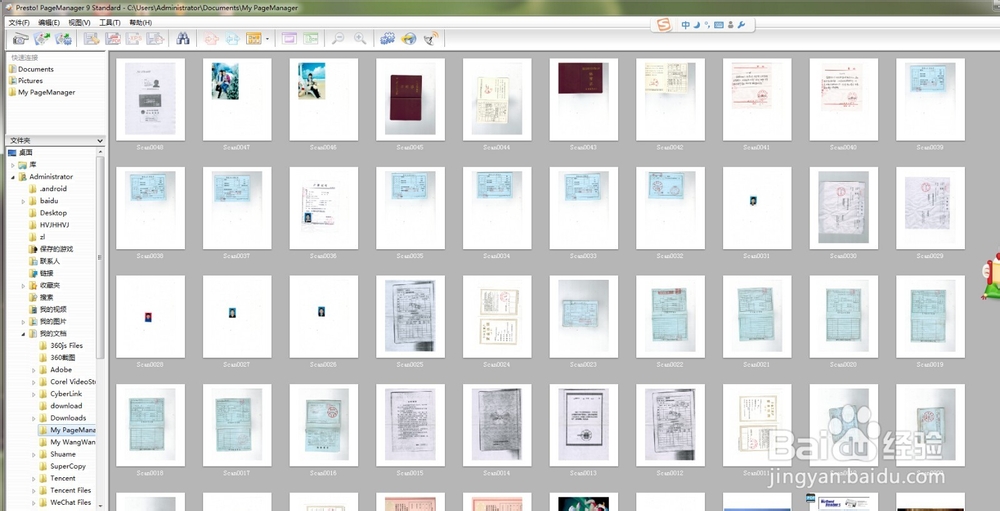Click the blue gears settings icon
1000x511 pixels.
pyautogui.click(x=388, y=39)
